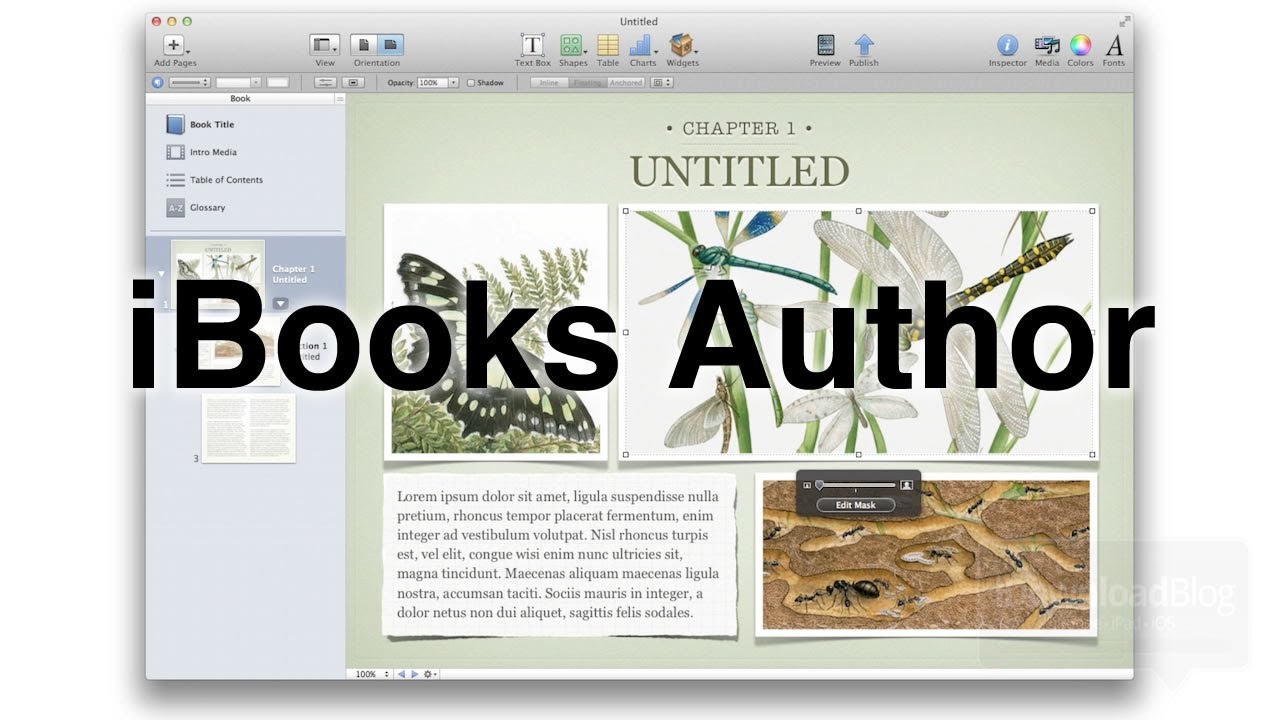
Task: Go to previous page arrow
Action: [402, 674]
